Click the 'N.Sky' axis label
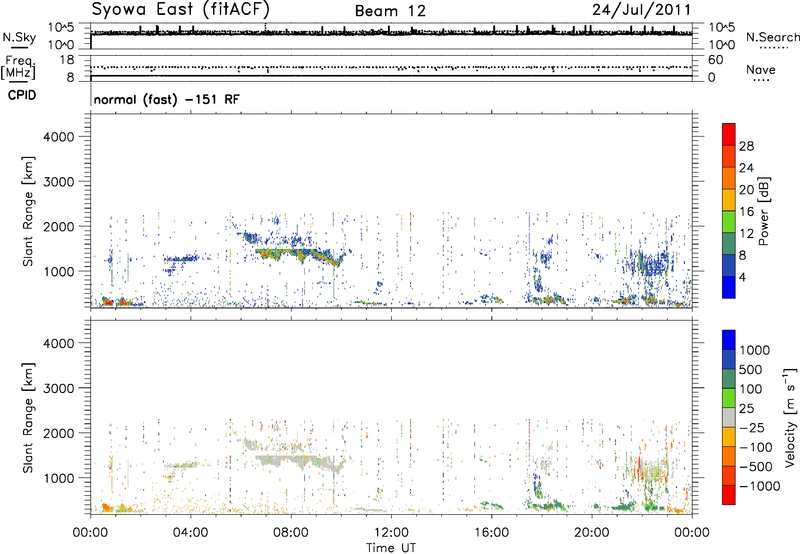This screenshot has height=554, width=800. coord(19,37)
